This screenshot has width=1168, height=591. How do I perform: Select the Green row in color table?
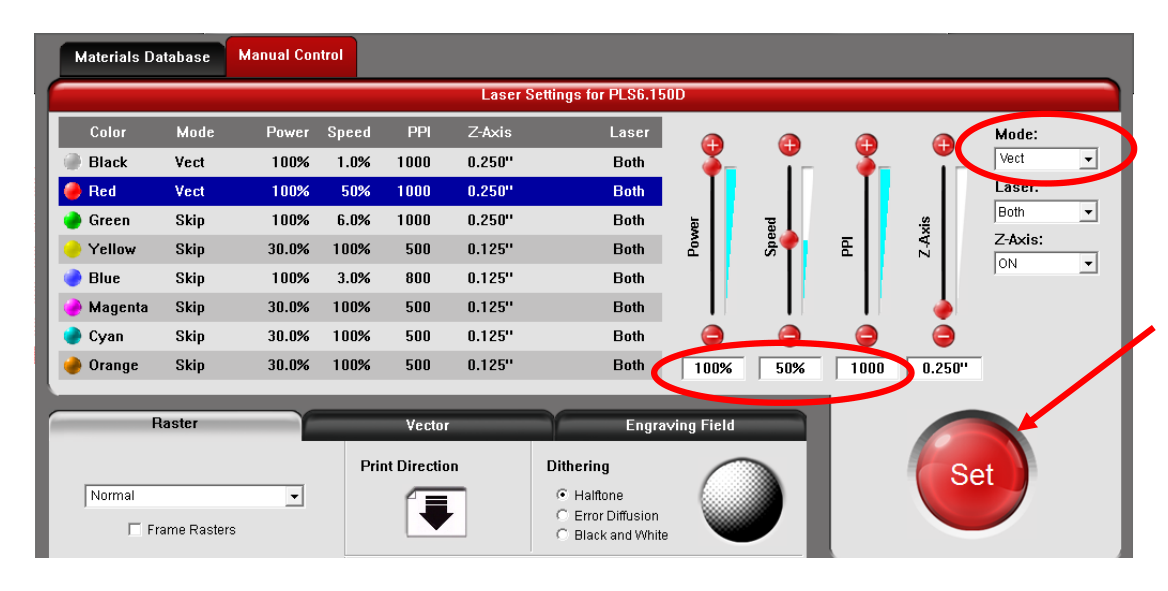click(361, 220)
